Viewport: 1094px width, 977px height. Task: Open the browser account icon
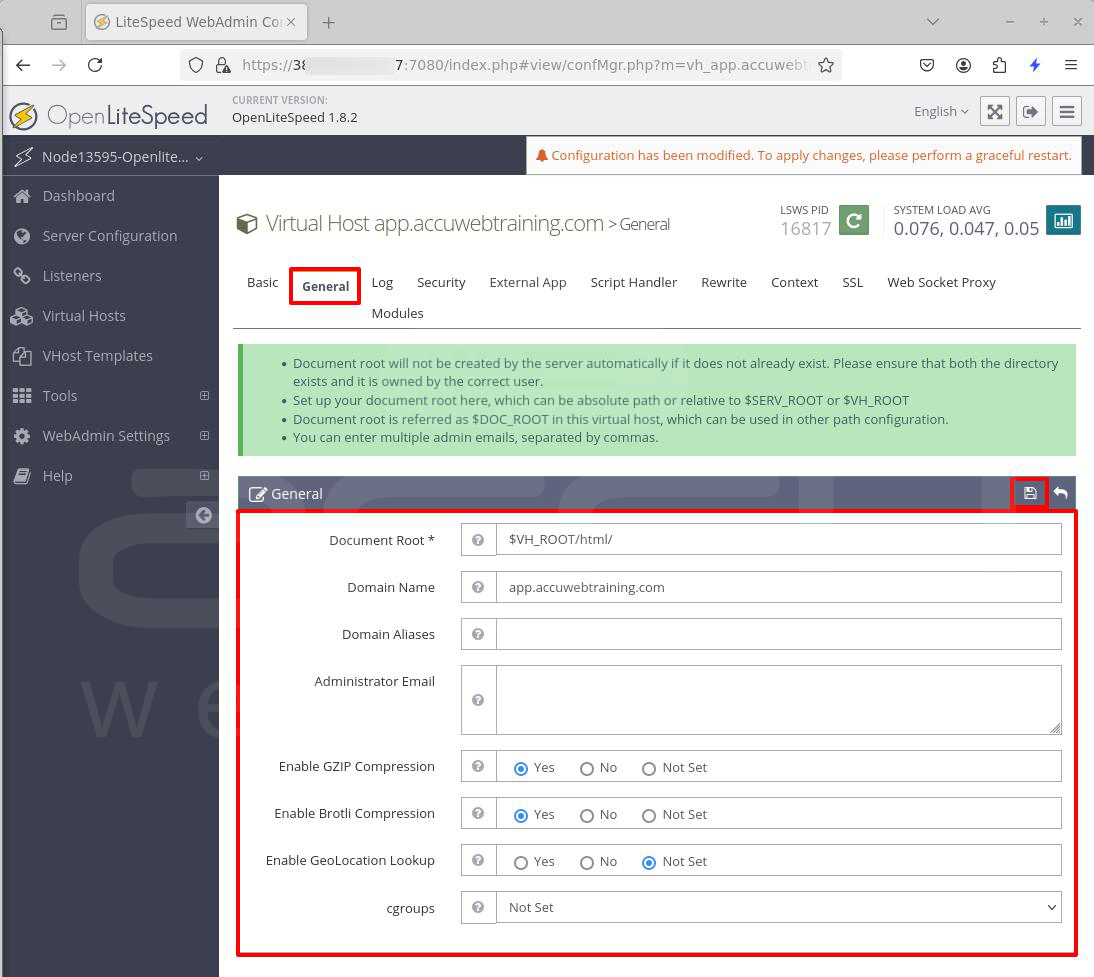point(963,65)
